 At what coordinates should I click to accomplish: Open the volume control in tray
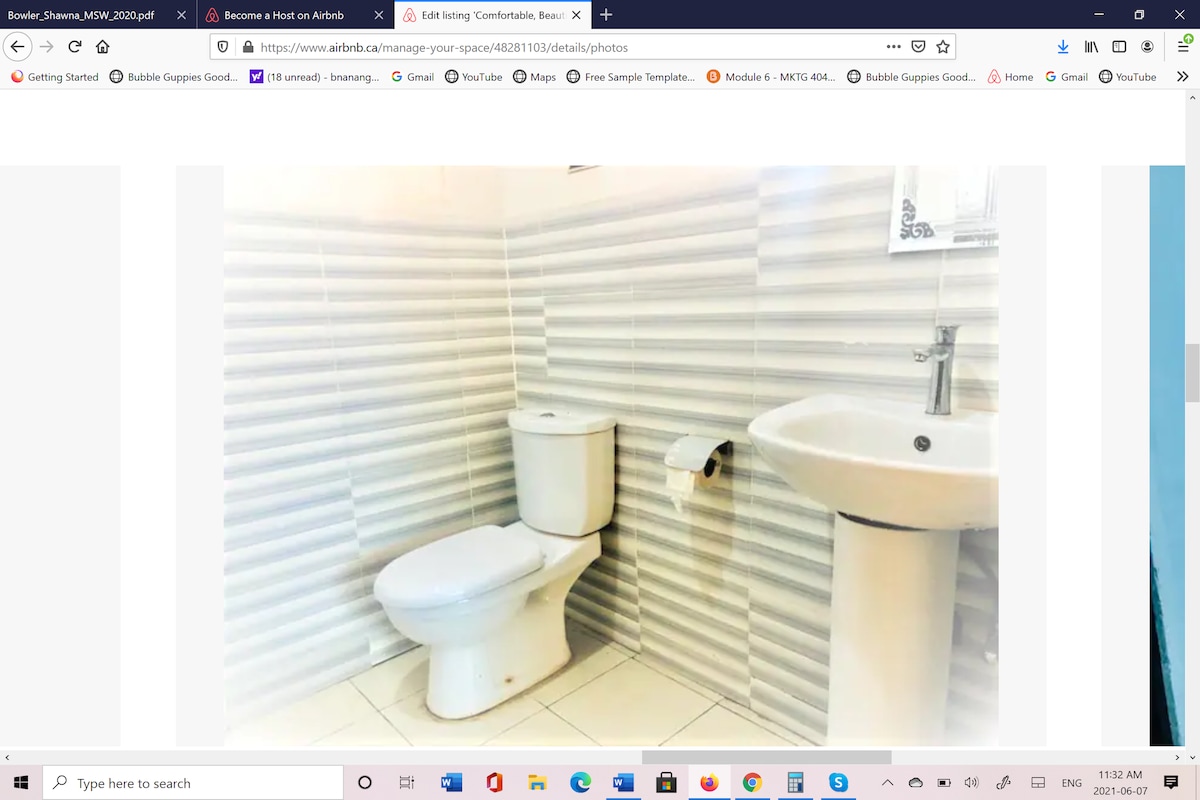(x=972, y=783)
